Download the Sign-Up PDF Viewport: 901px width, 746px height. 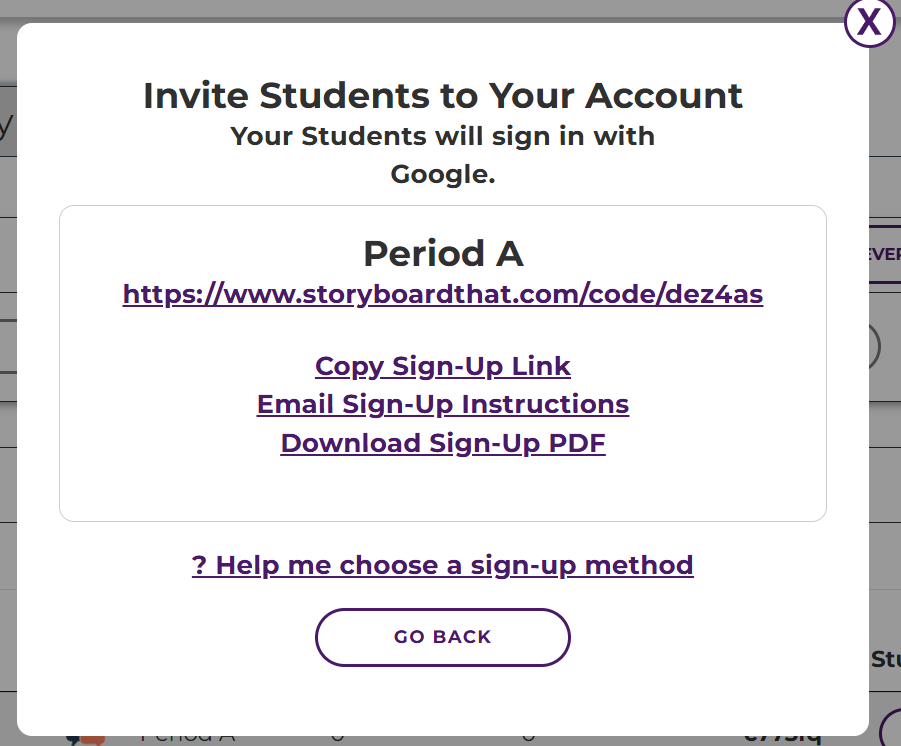coord(443,443)
